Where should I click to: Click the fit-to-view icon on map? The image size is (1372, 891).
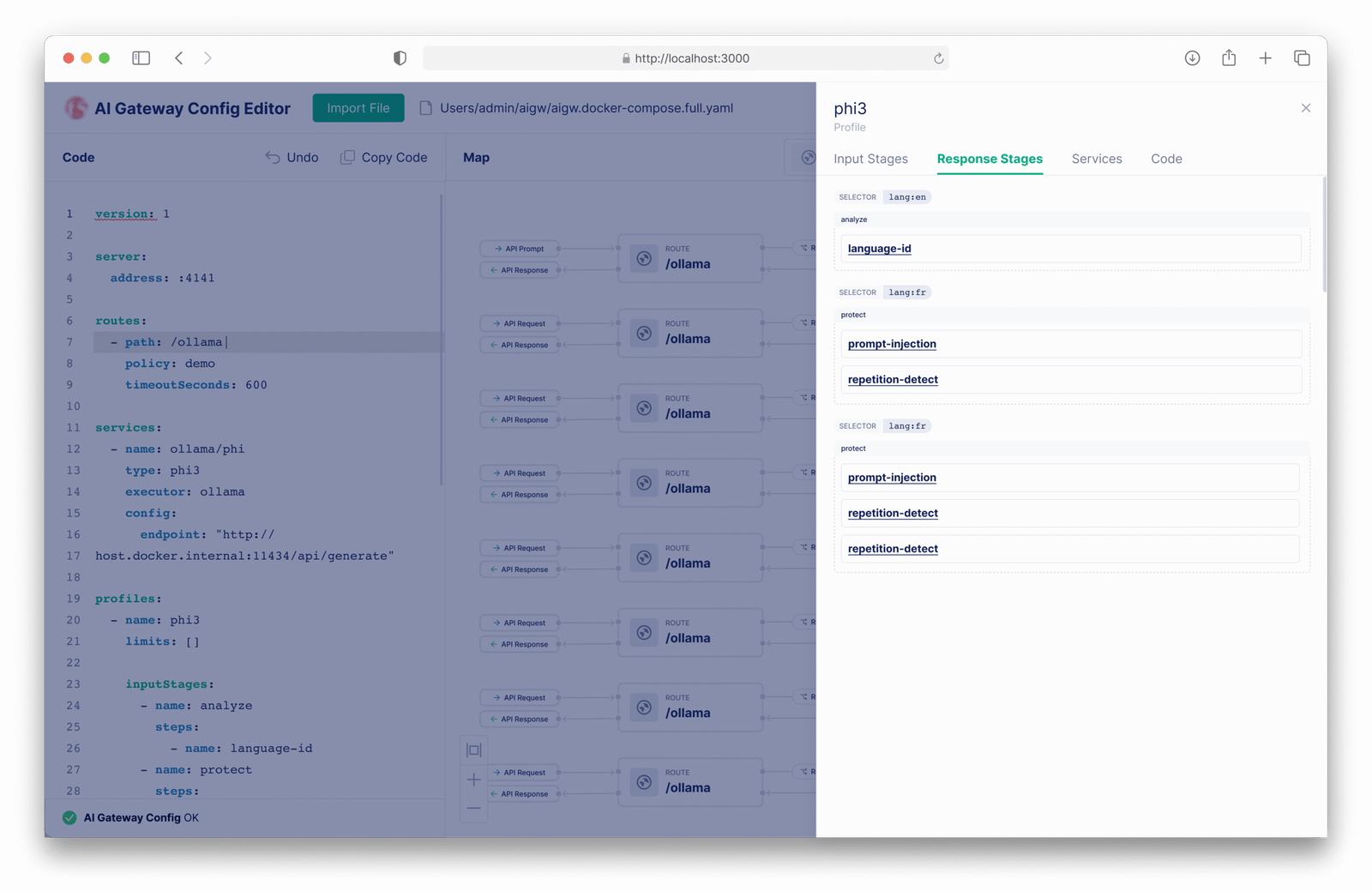coord(473,750)
